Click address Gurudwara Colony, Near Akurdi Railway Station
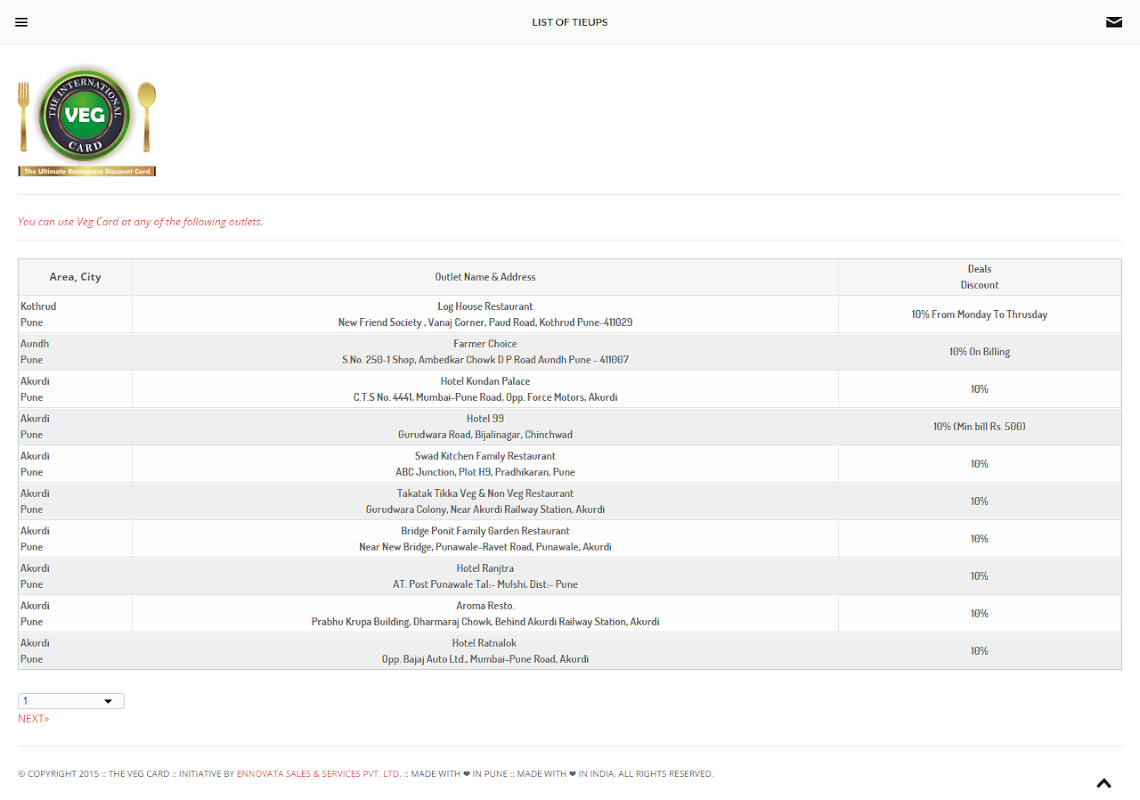Image resolution: width=1140 pixels, height=800 pixels. [485, 510]
